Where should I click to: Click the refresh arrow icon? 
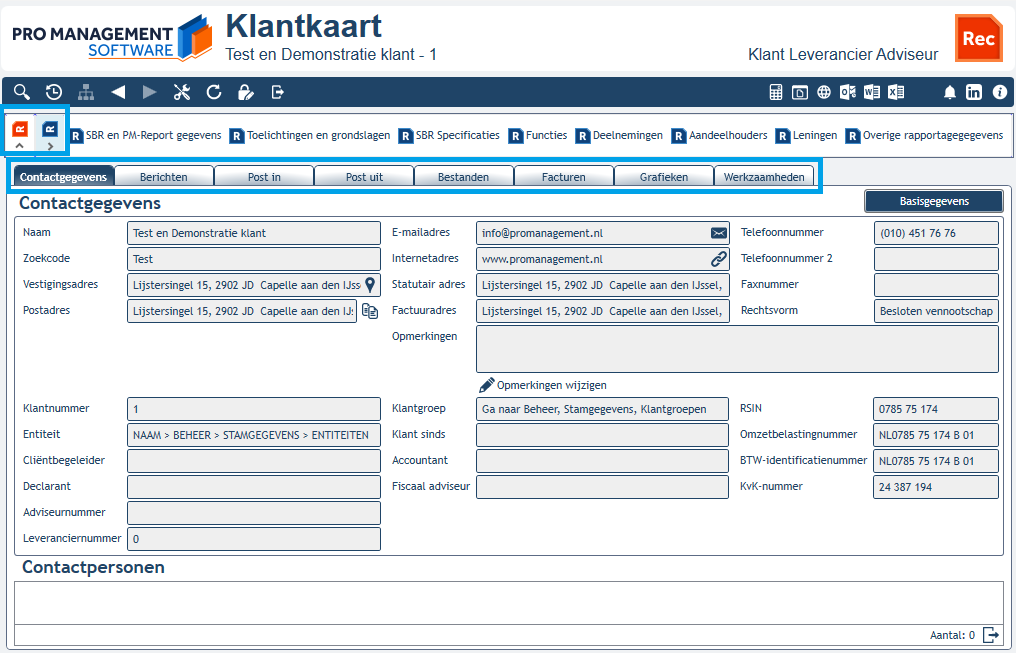[214, 92]
